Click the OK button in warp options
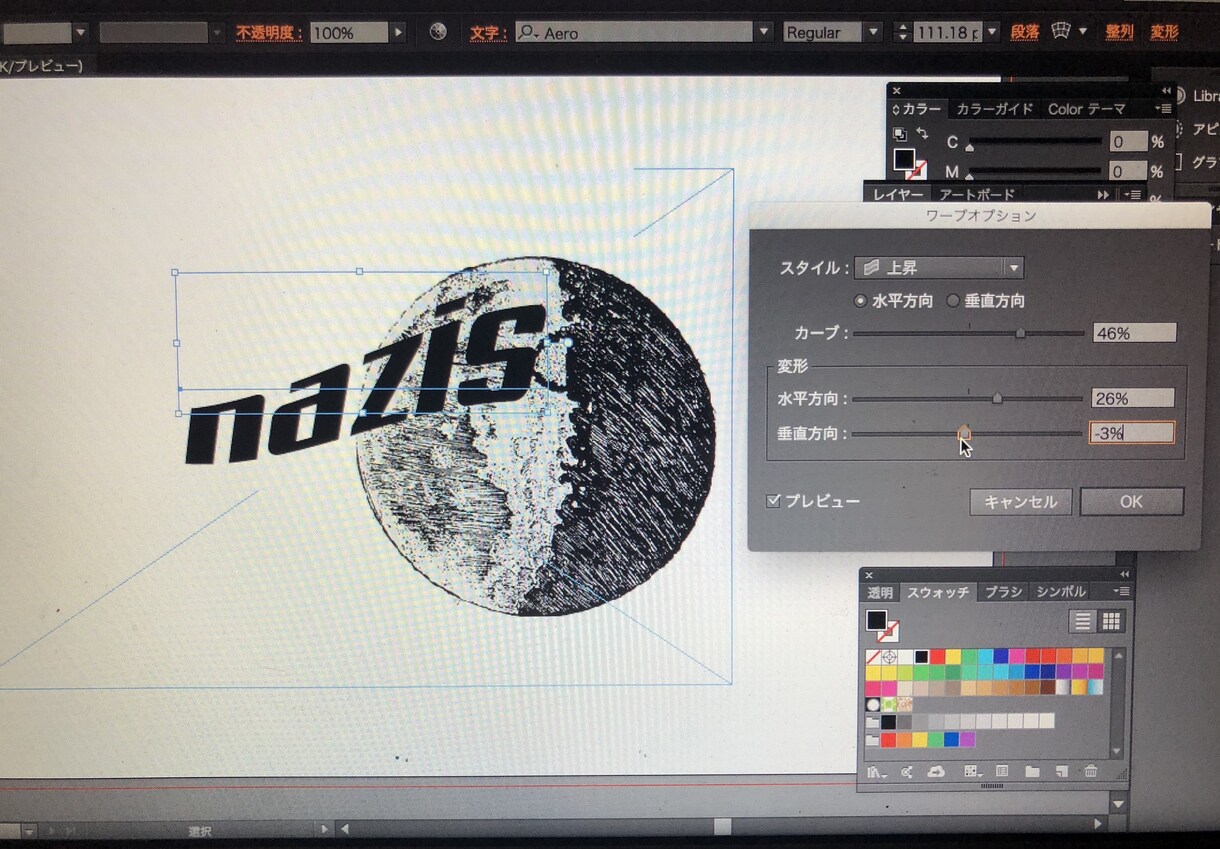Image resolution: width=1220 pixels, height=849 pixels. coord(1131,502)
